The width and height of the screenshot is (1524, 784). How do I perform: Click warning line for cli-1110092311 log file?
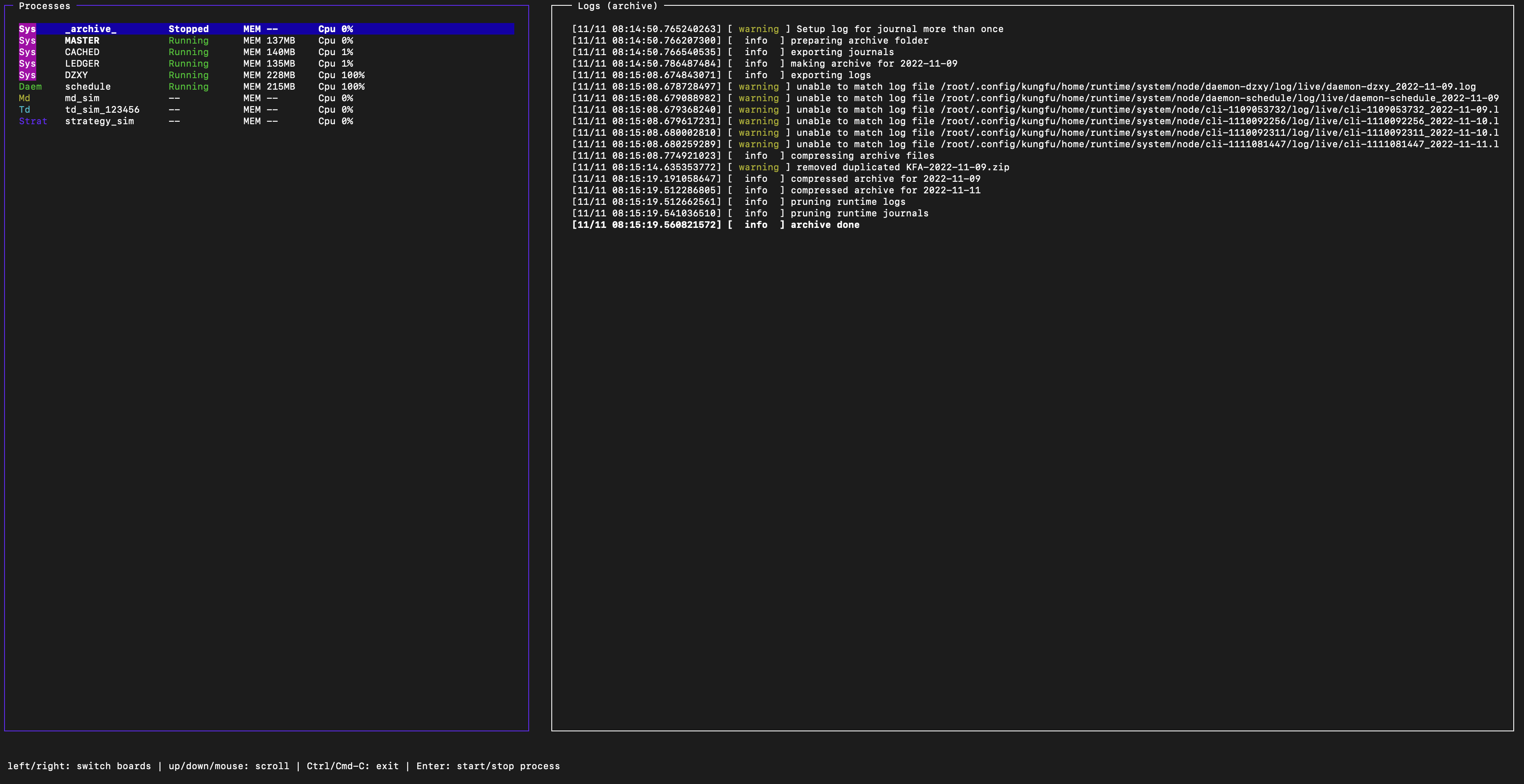[1035, 133]
